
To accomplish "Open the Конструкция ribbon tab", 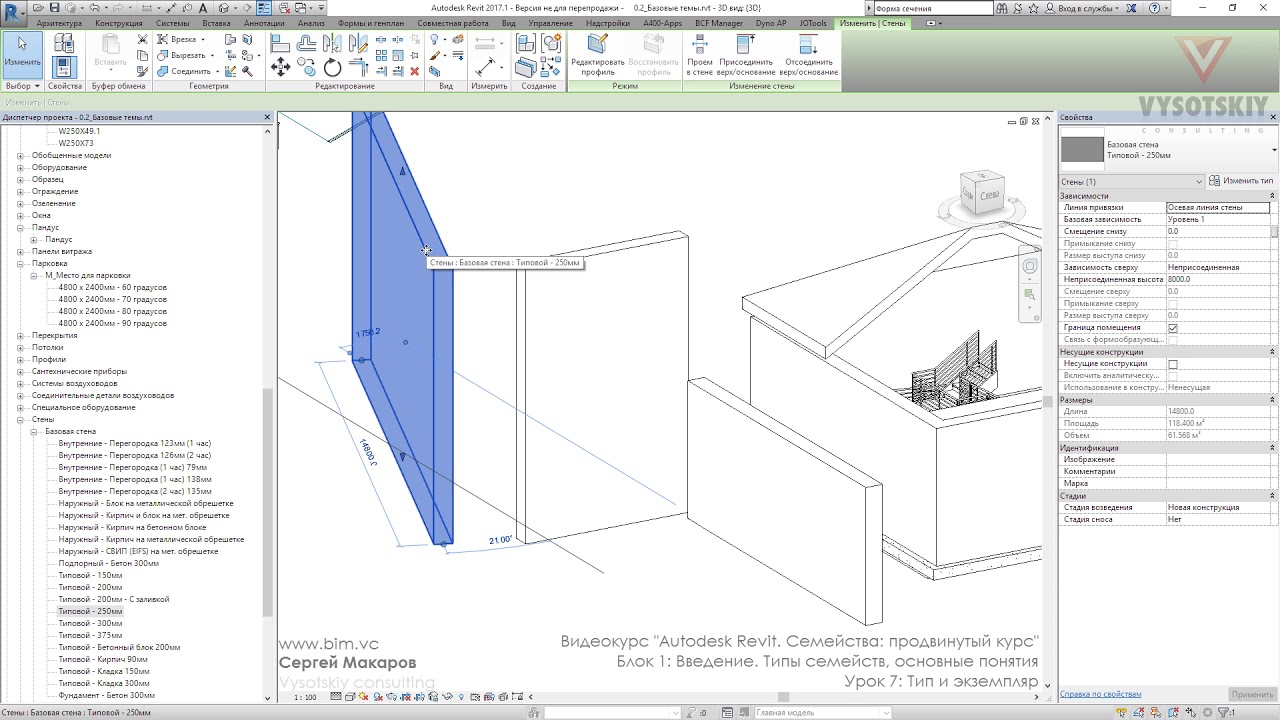I will tap(119, 23).
